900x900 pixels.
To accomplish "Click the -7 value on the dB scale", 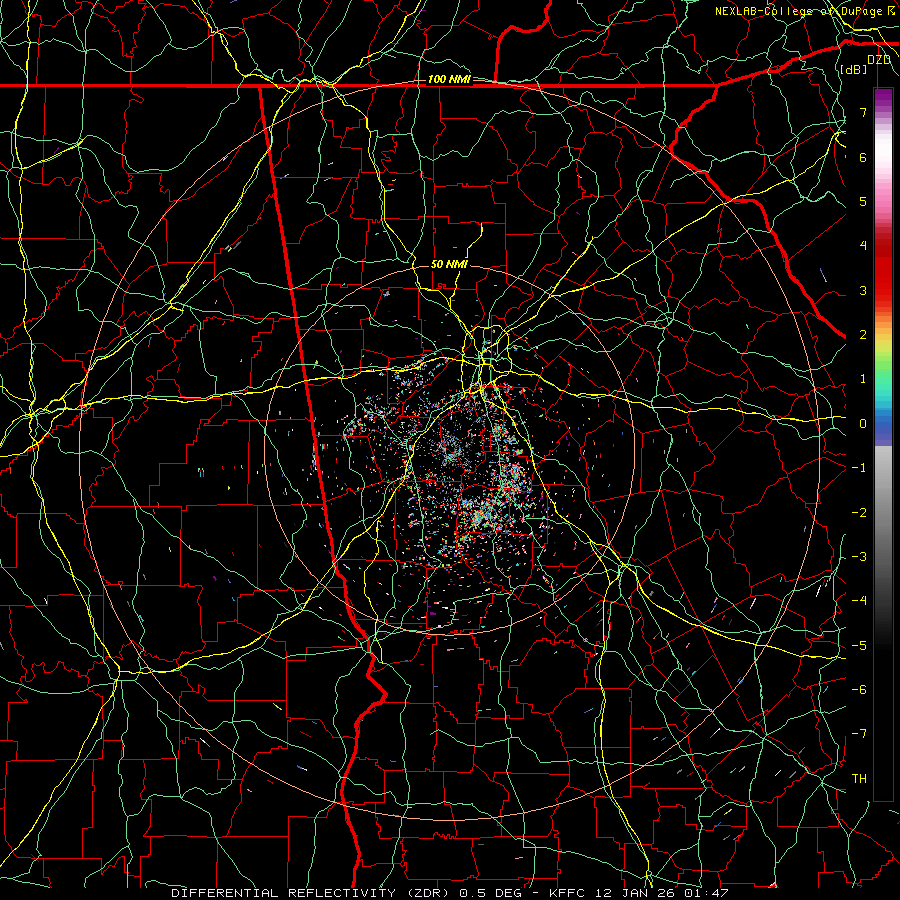I will (x=859, y=734).
